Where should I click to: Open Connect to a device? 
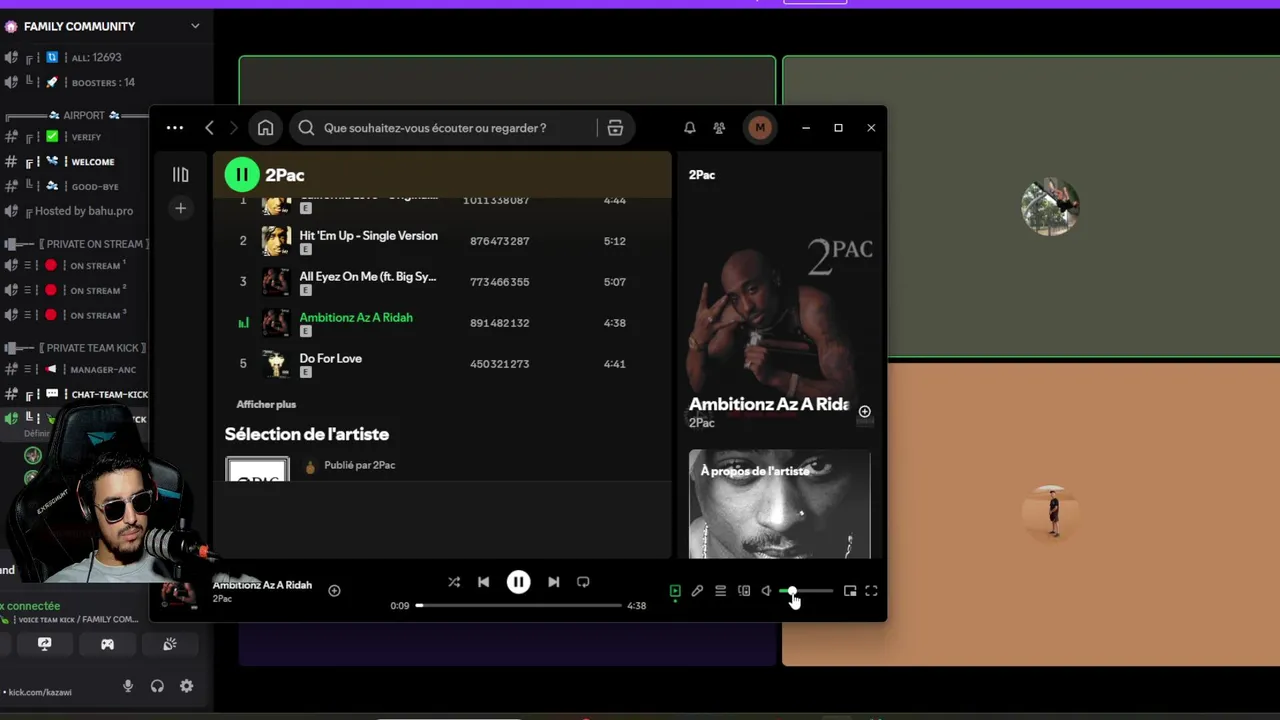pos(744,591)
